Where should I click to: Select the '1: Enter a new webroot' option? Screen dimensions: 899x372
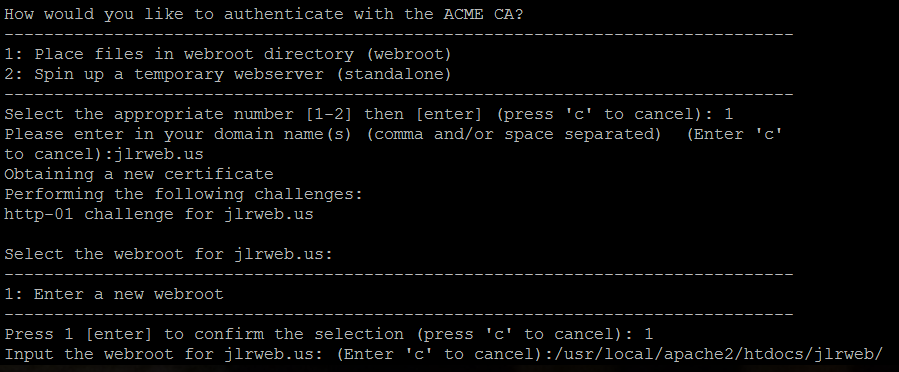[x=114, y=294]
